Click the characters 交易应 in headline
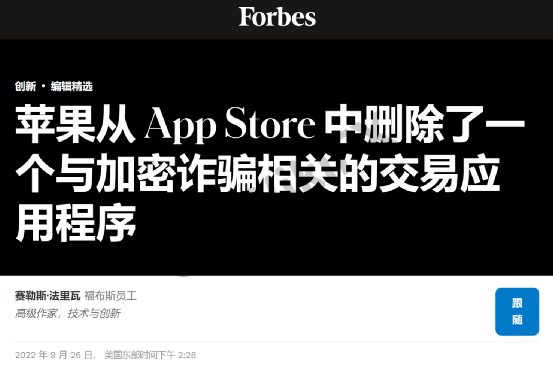553x378 pixels. (440, 173)
